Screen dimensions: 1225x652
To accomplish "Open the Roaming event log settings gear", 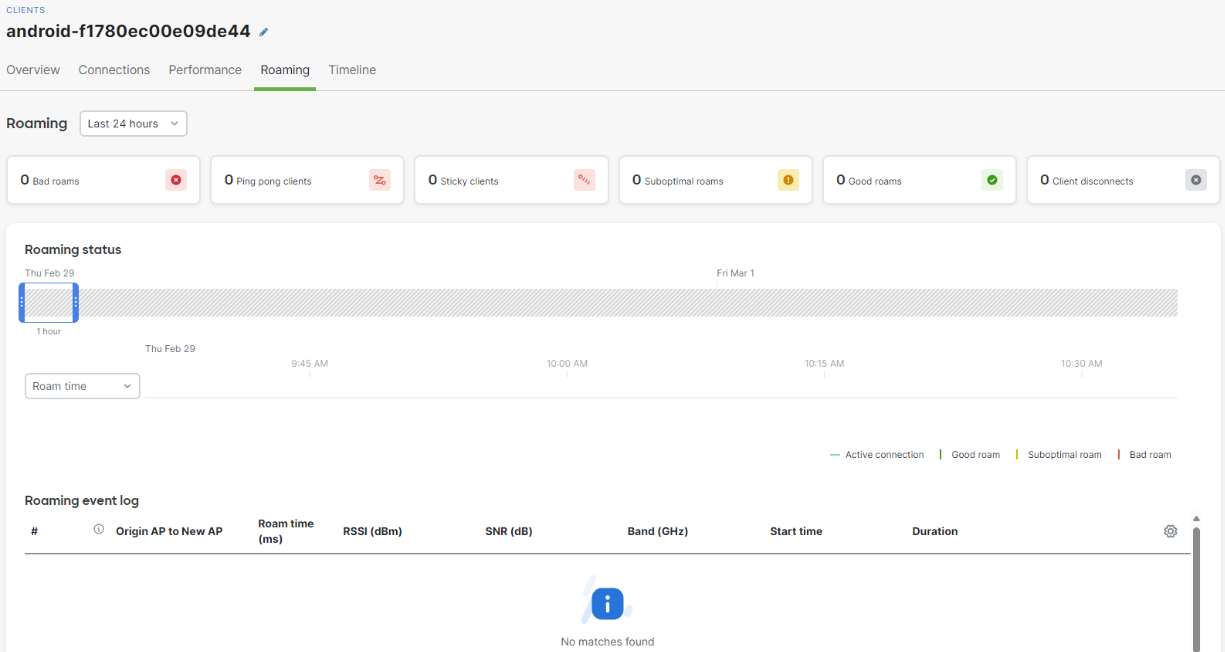I will 1170,531.
